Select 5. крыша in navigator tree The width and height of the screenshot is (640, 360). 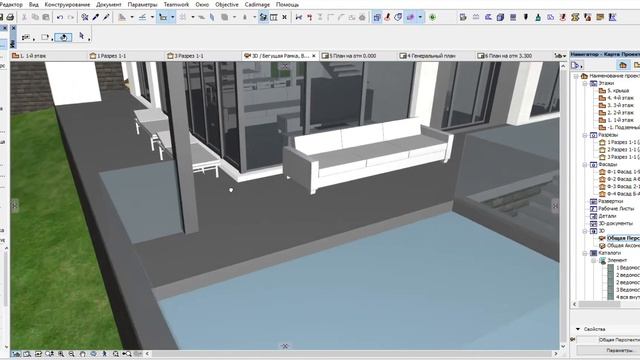[617, 91]
